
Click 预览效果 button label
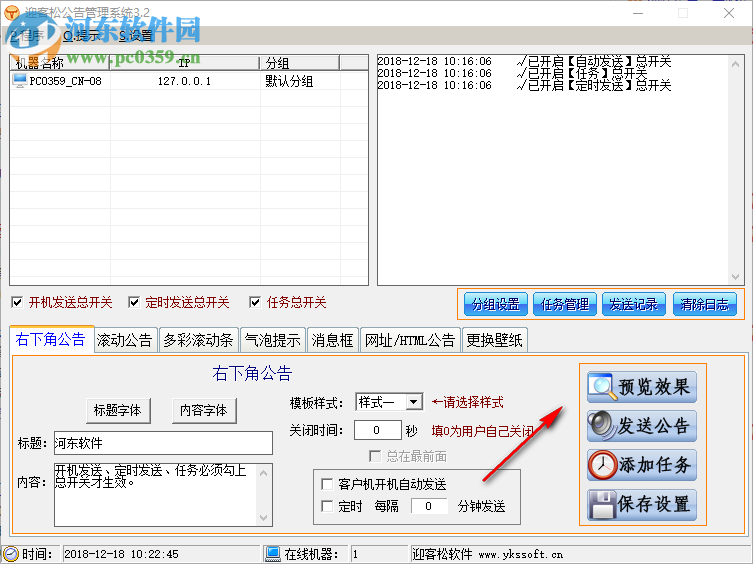(x=655, y=387)
